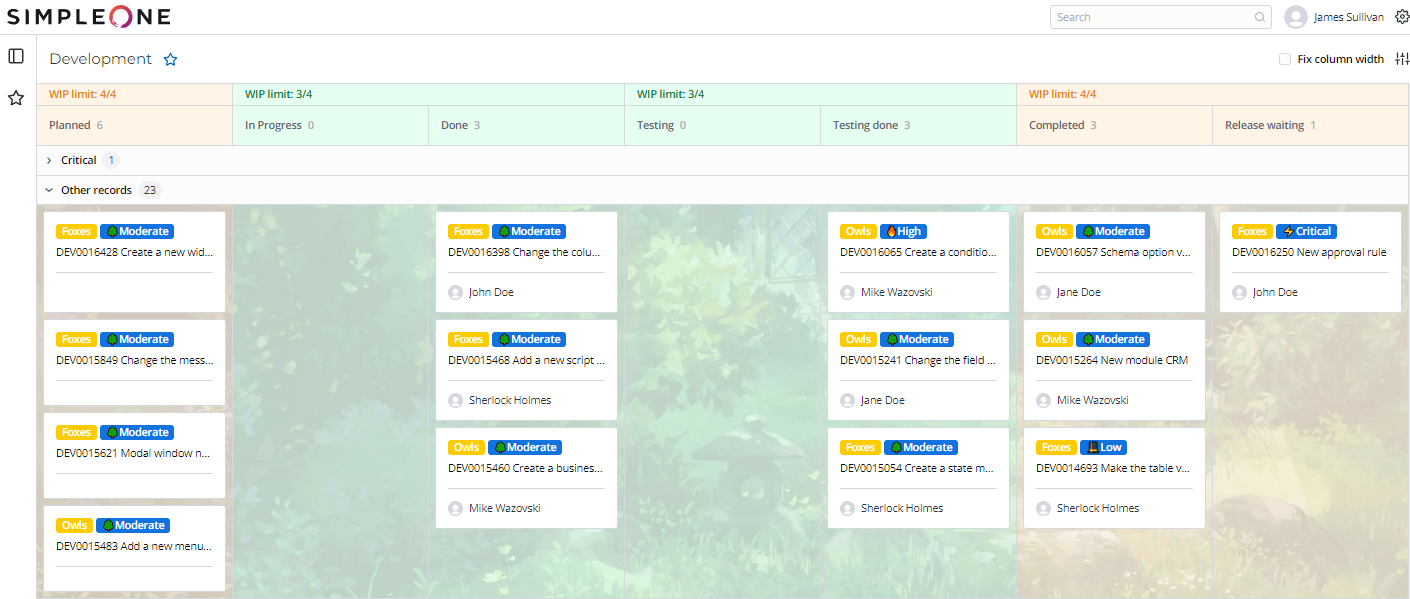Click the settings gear icon
1410x599 pixels.
coord(1401,17)
